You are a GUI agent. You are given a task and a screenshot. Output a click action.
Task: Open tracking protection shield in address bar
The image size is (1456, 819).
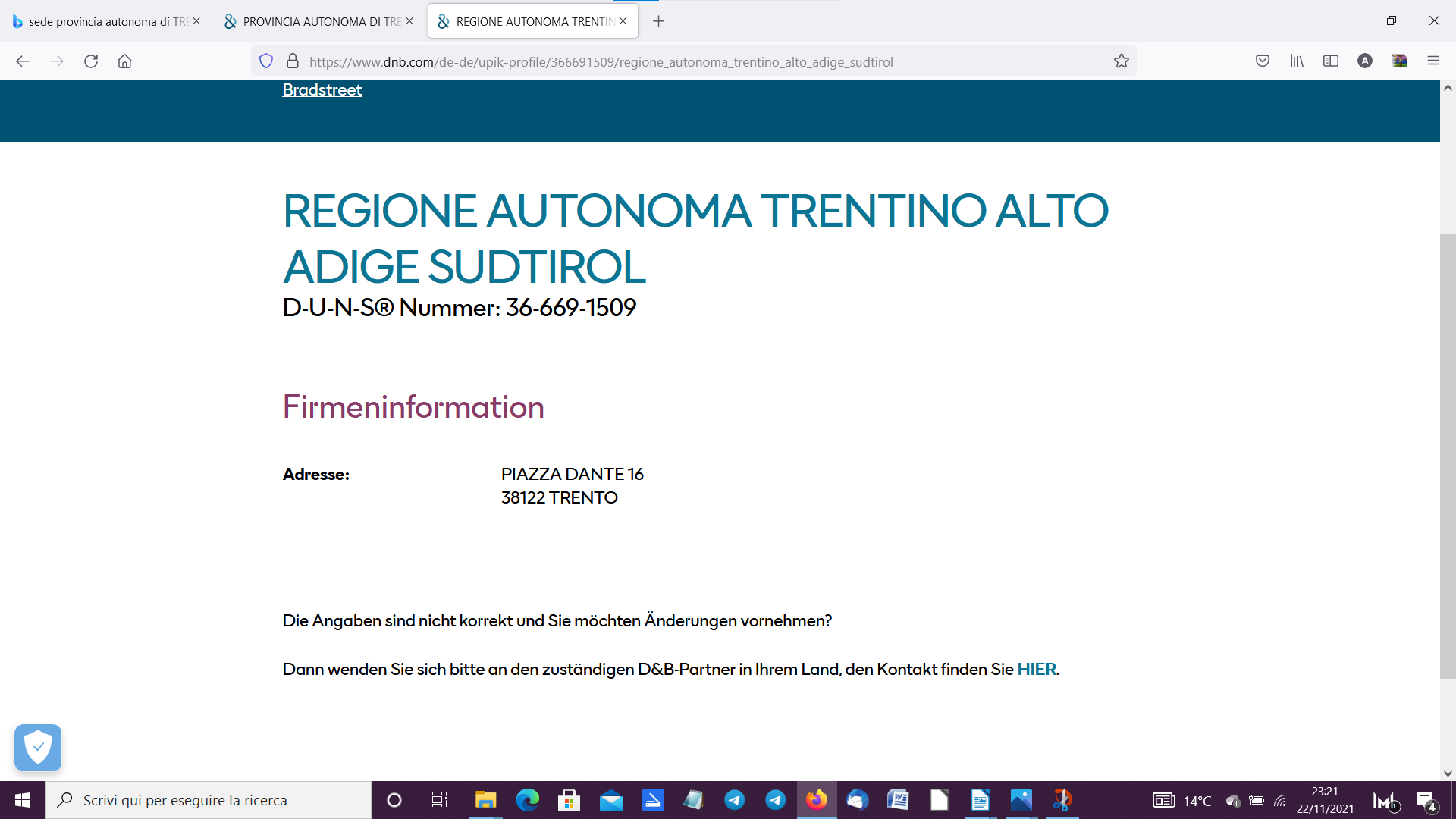[x=266, y=61]
